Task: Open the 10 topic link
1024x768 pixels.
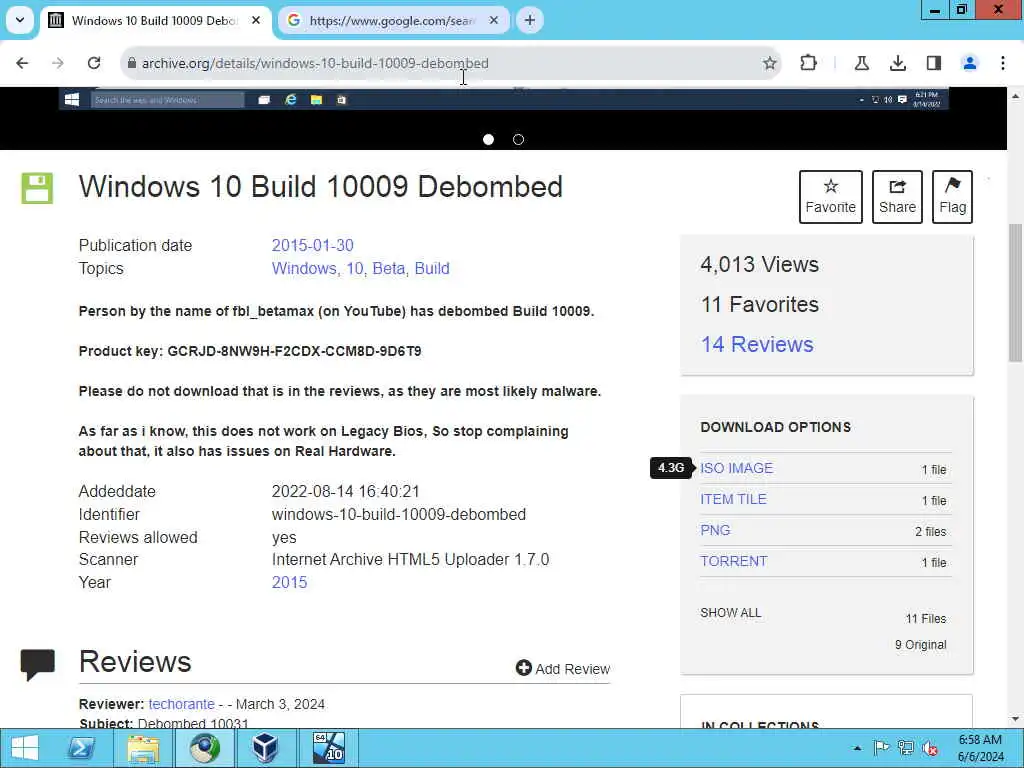Action: coord(355,268)
